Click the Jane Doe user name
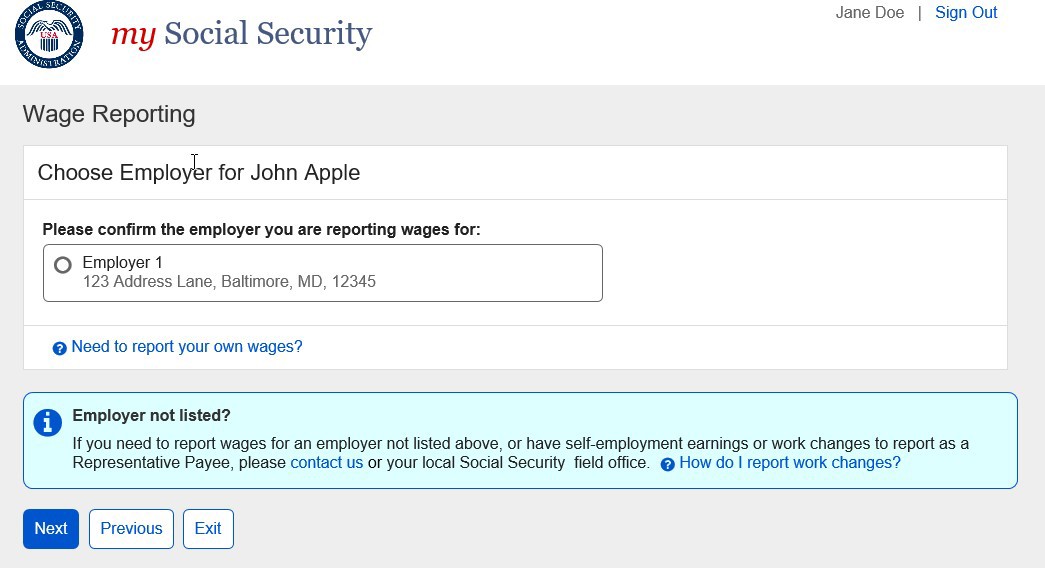 point(869,13)
